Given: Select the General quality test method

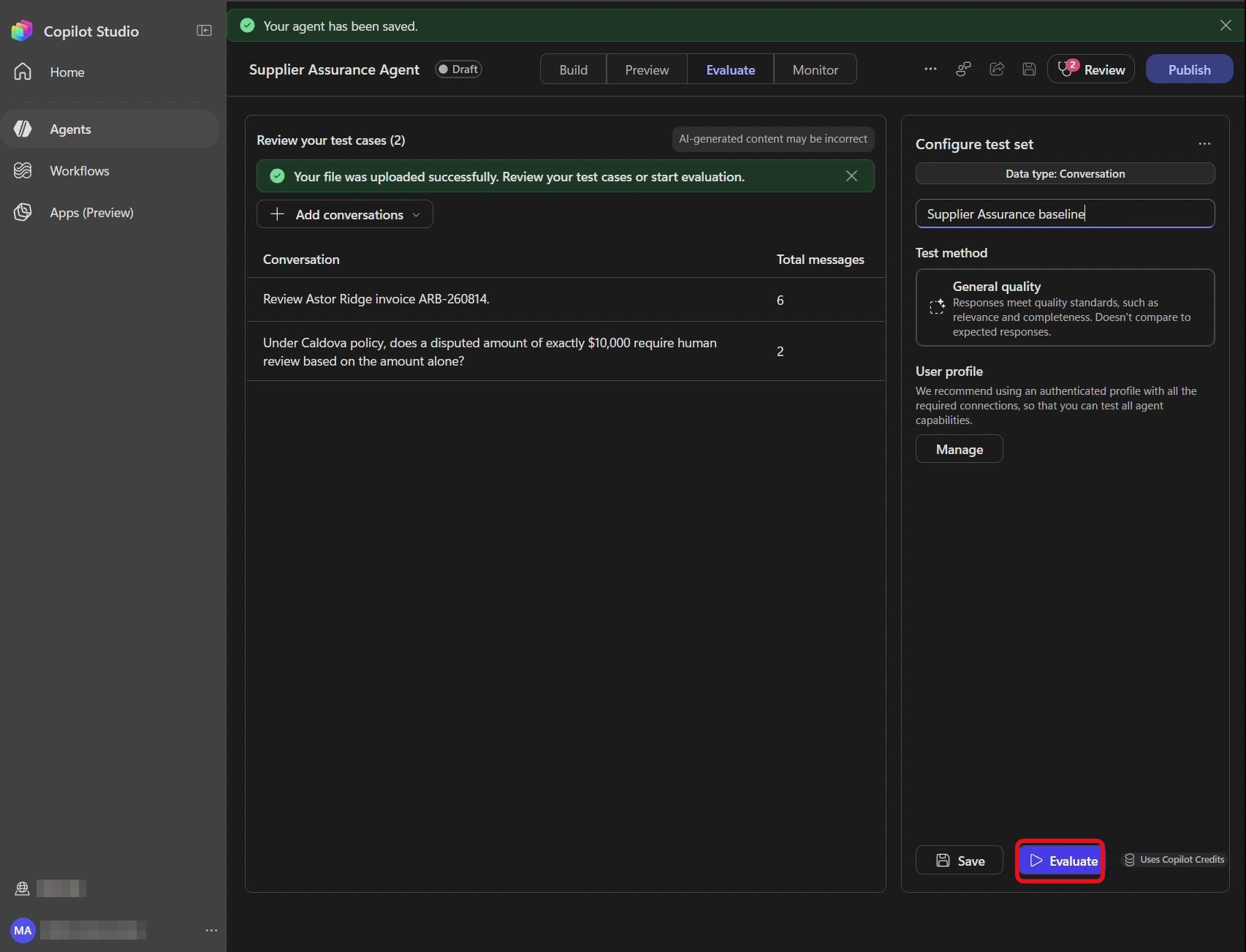Looking at the screenshot, I should [x=1065, y=308].
